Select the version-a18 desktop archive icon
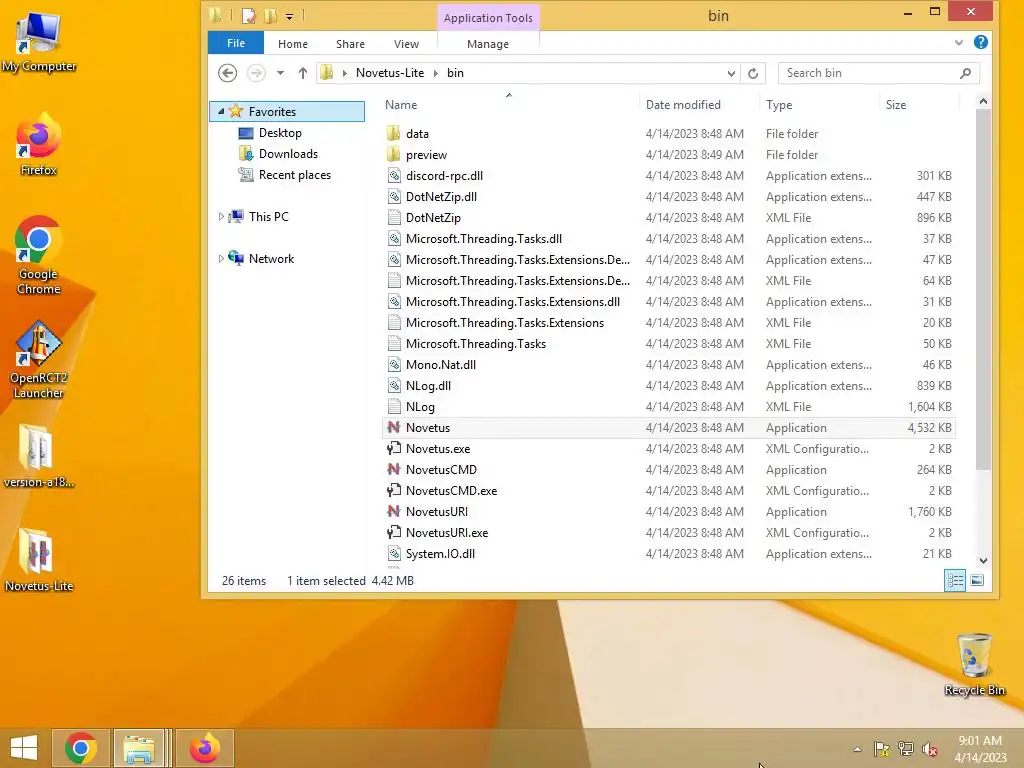The height and width of the screenshot is (768, 1024). (x=39, y=456)
